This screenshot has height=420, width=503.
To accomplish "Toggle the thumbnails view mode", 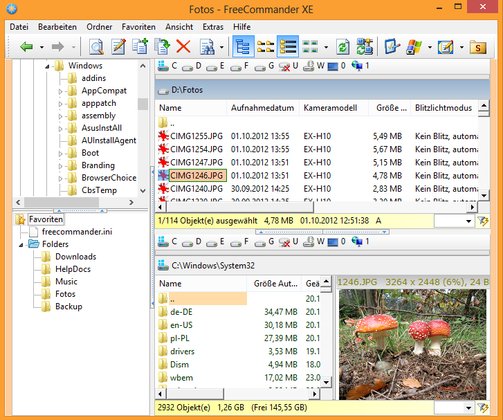I will pyautogui.click(x=310, y=47).
